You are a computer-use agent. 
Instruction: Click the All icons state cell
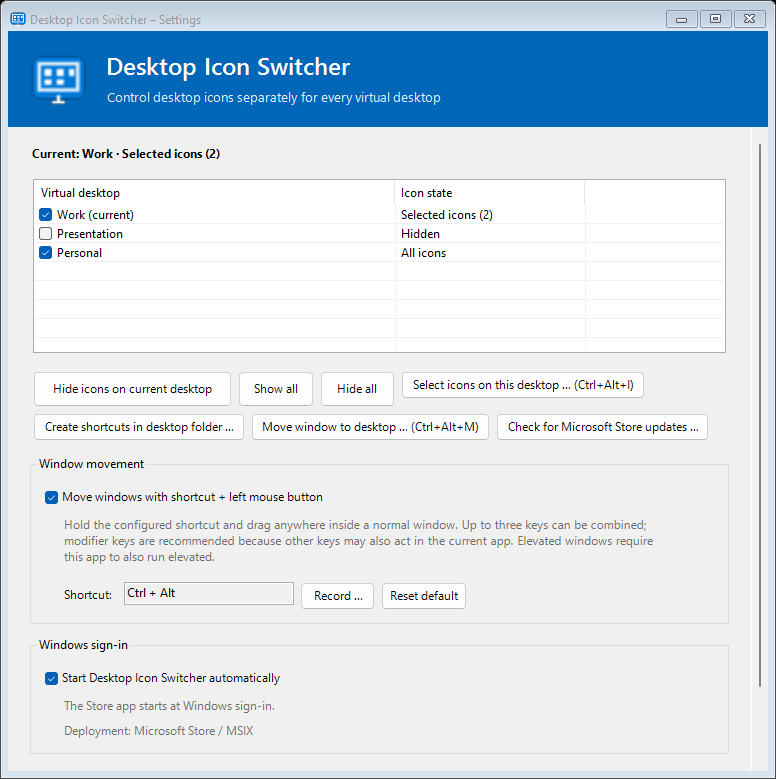point(423,252)
